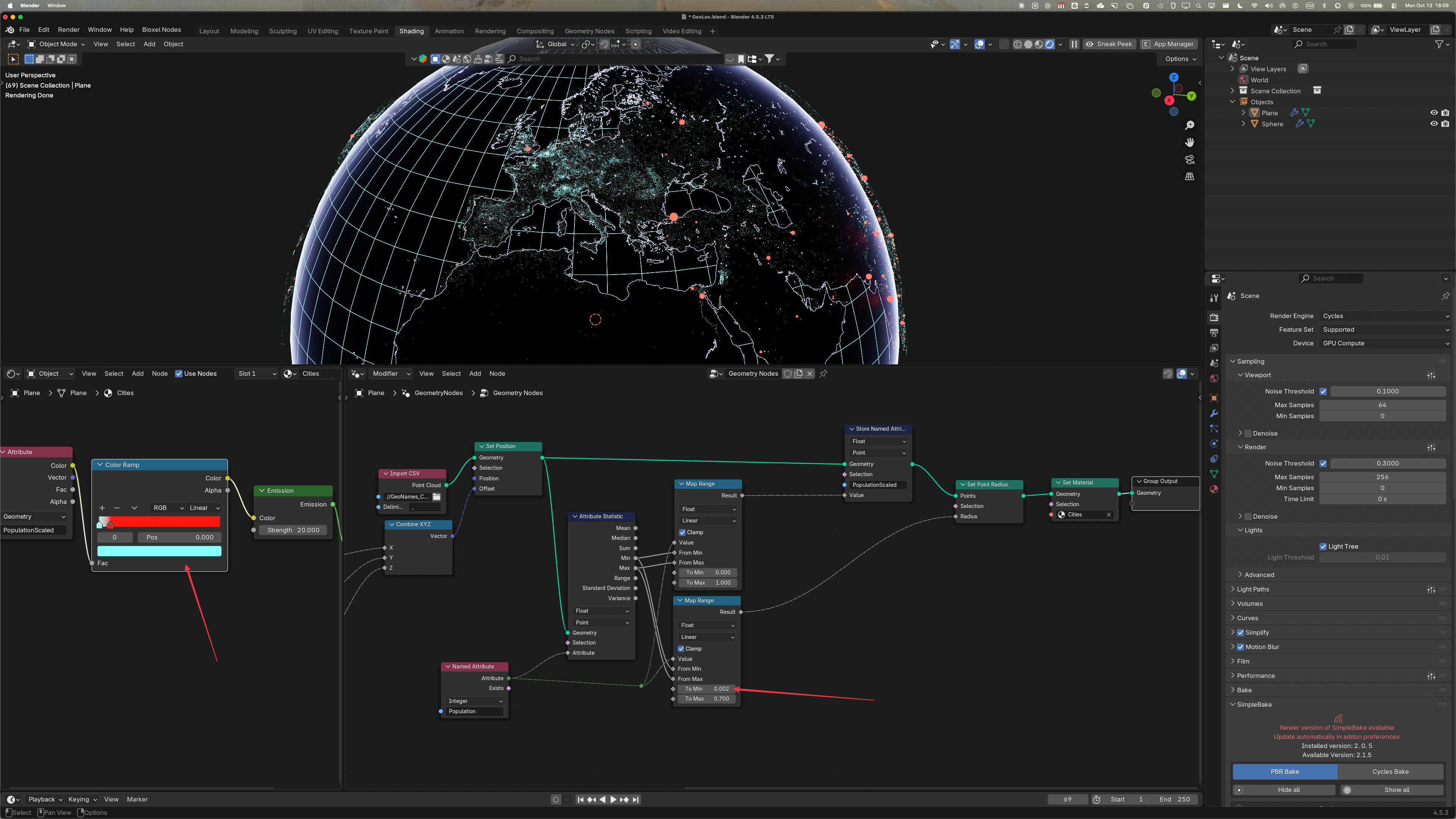The width and height of the screenshot is (1456, 819).
Task: Enable Viewport Denoise checkbox
Action: pos(1249,433)
